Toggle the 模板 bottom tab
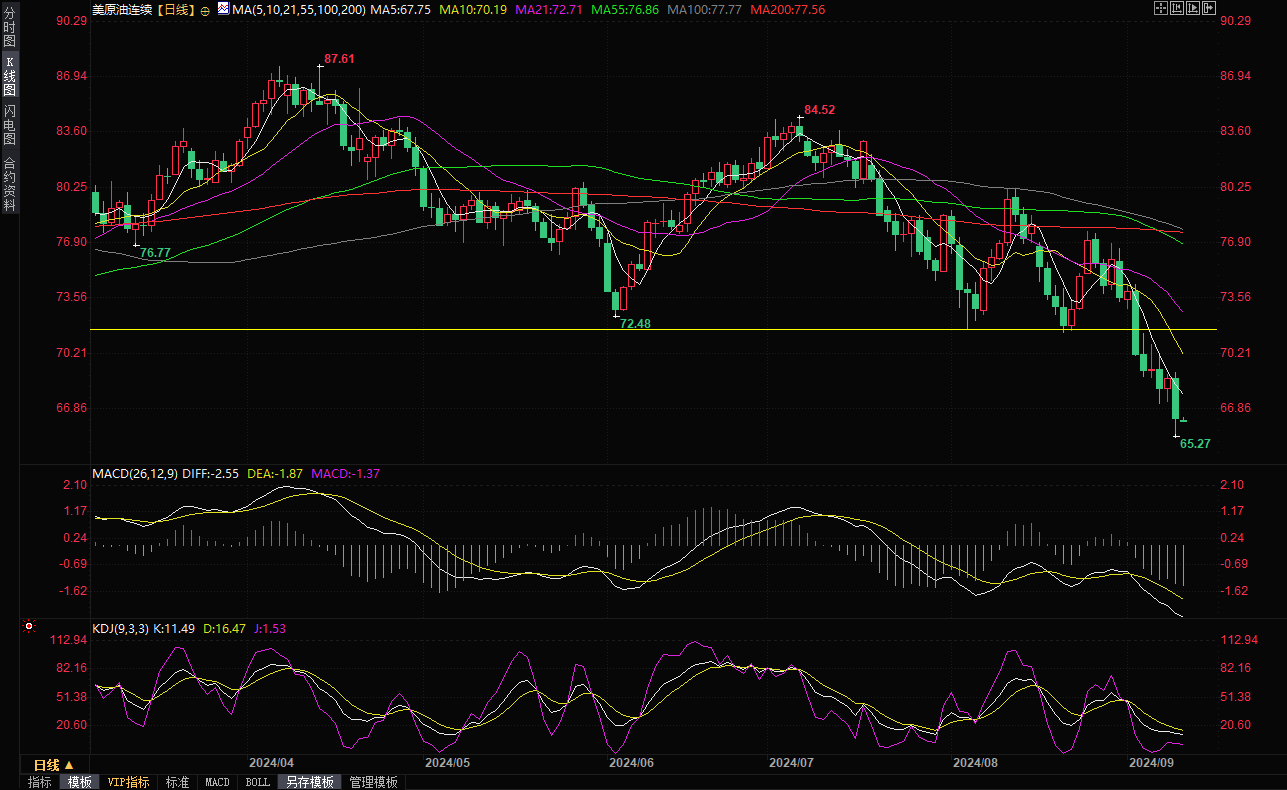This screenshot has width=1287, height=790. (80, 782)
